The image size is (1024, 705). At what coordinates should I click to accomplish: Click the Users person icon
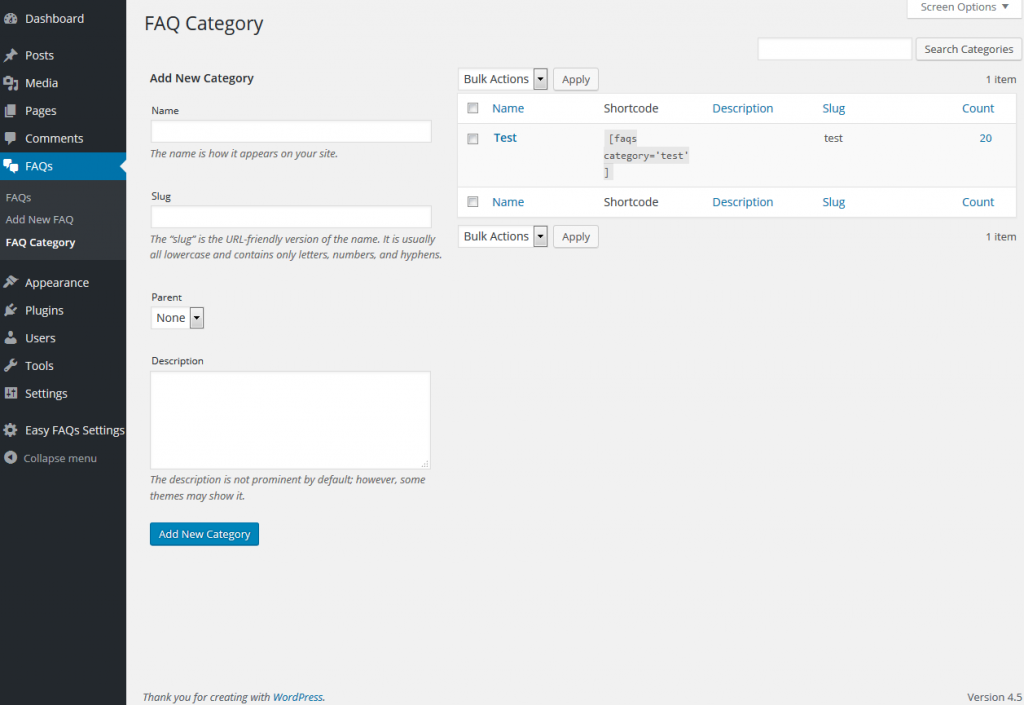click(11, 338)
